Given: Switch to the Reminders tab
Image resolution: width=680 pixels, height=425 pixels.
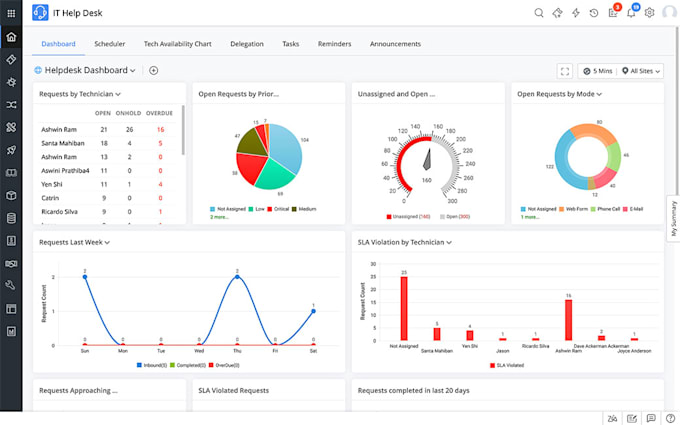Looking at the screenshot, I should [x=334, y=44].
